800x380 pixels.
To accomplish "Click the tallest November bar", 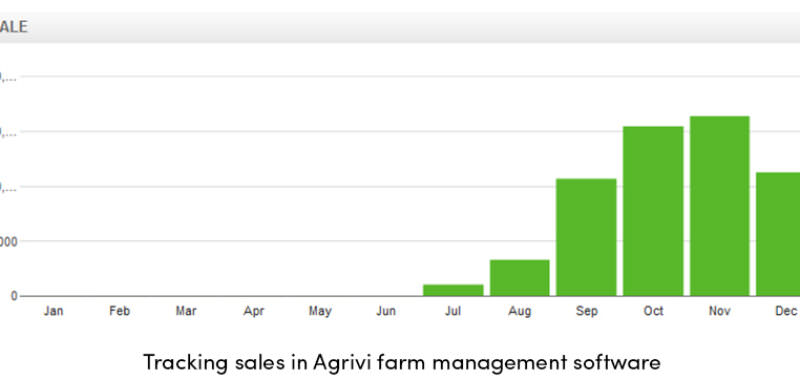I will pyautogui.click(x=720, y=206).
